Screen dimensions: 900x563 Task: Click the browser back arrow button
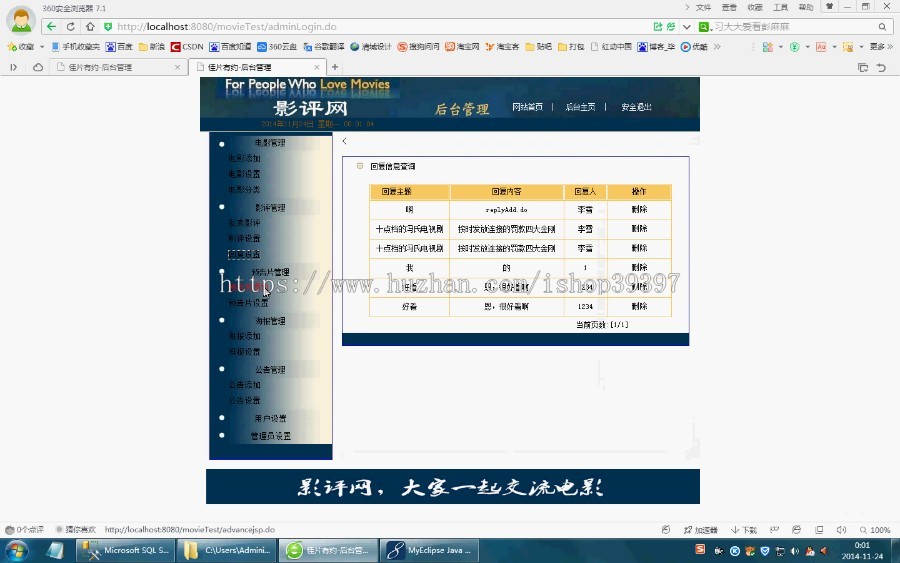pyautogui.click(x=51, y=26)
